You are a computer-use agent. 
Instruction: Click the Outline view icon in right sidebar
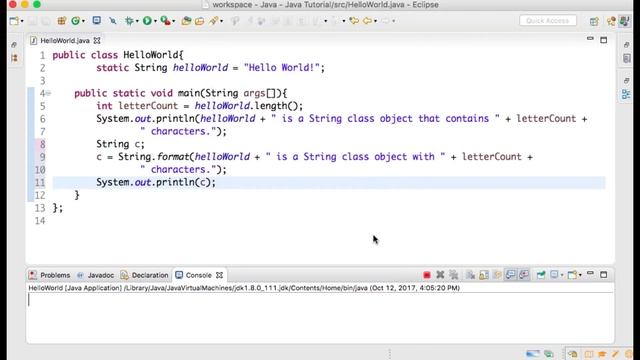pyautogui.click(x=626, y=95)
